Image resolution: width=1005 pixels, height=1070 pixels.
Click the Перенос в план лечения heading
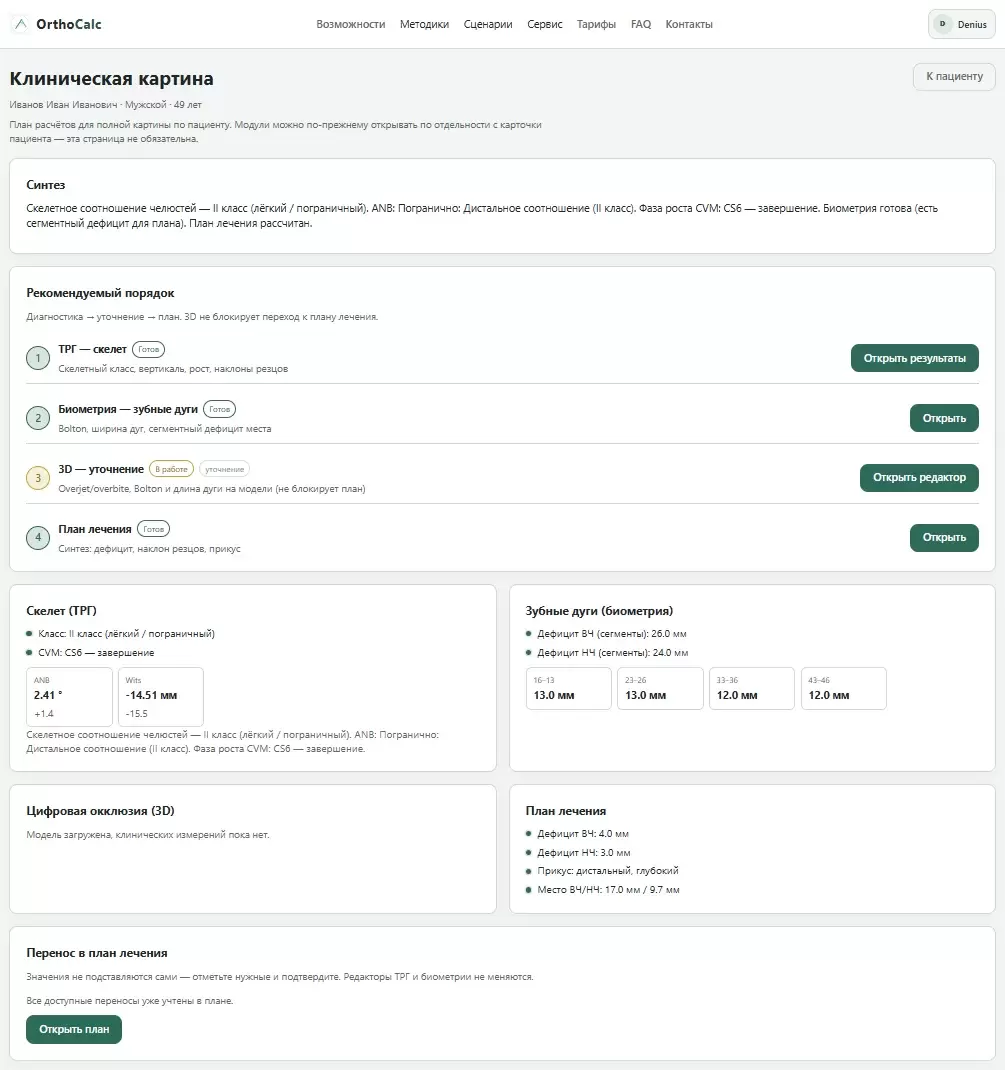tap(97, 953)
